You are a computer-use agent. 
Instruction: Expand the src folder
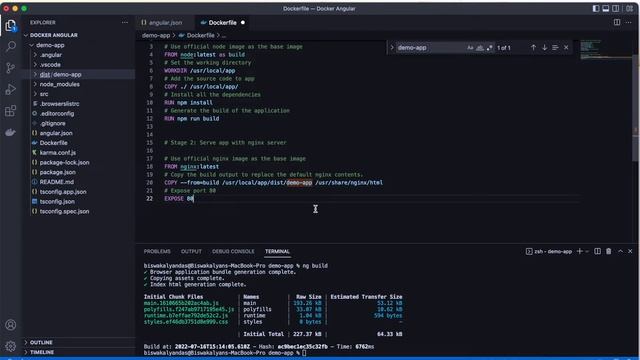[x=44, y=94]
